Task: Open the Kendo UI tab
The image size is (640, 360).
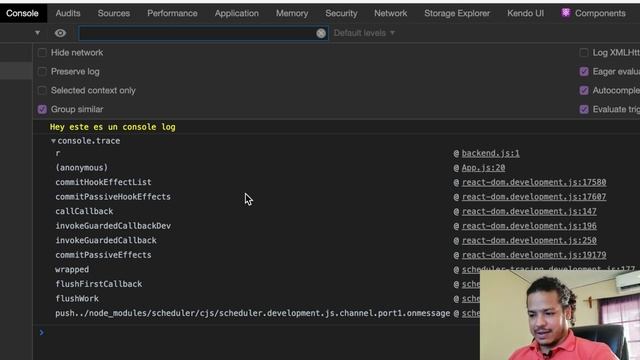Action: pos(525,13)
